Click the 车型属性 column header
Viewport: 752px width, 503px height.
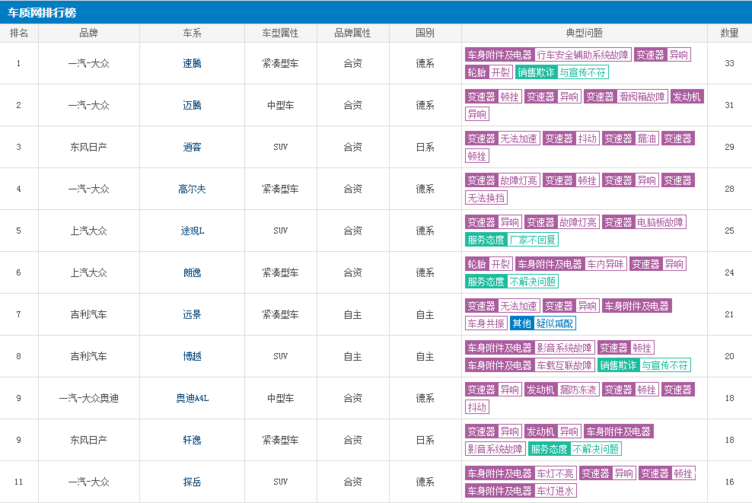pos(281,33)
